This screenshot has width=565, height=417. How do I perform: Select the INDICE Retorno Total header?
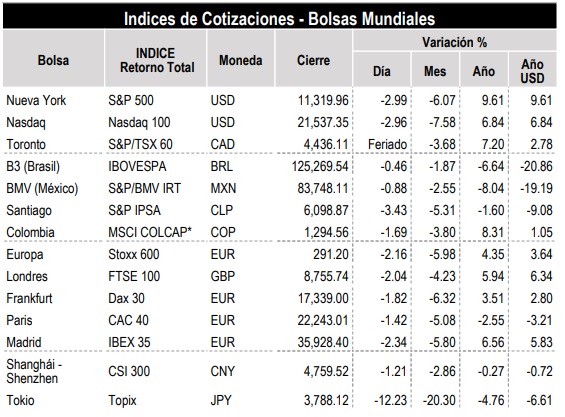[156, 60]
